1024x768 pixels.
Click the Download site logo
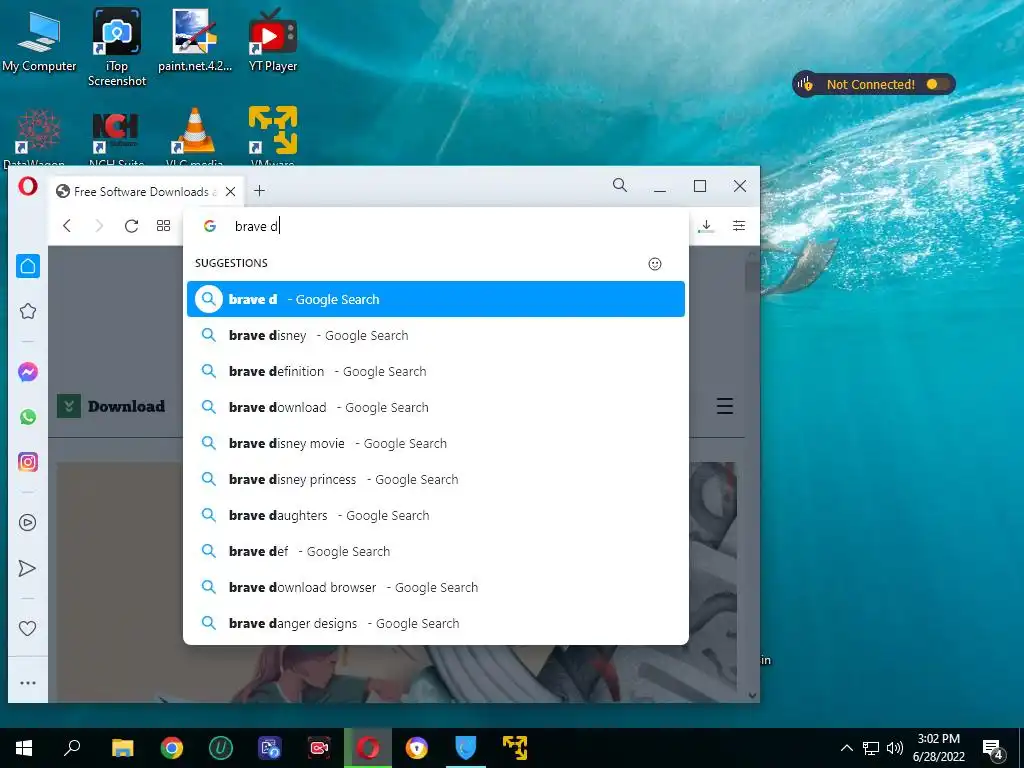tap(111, 406)
